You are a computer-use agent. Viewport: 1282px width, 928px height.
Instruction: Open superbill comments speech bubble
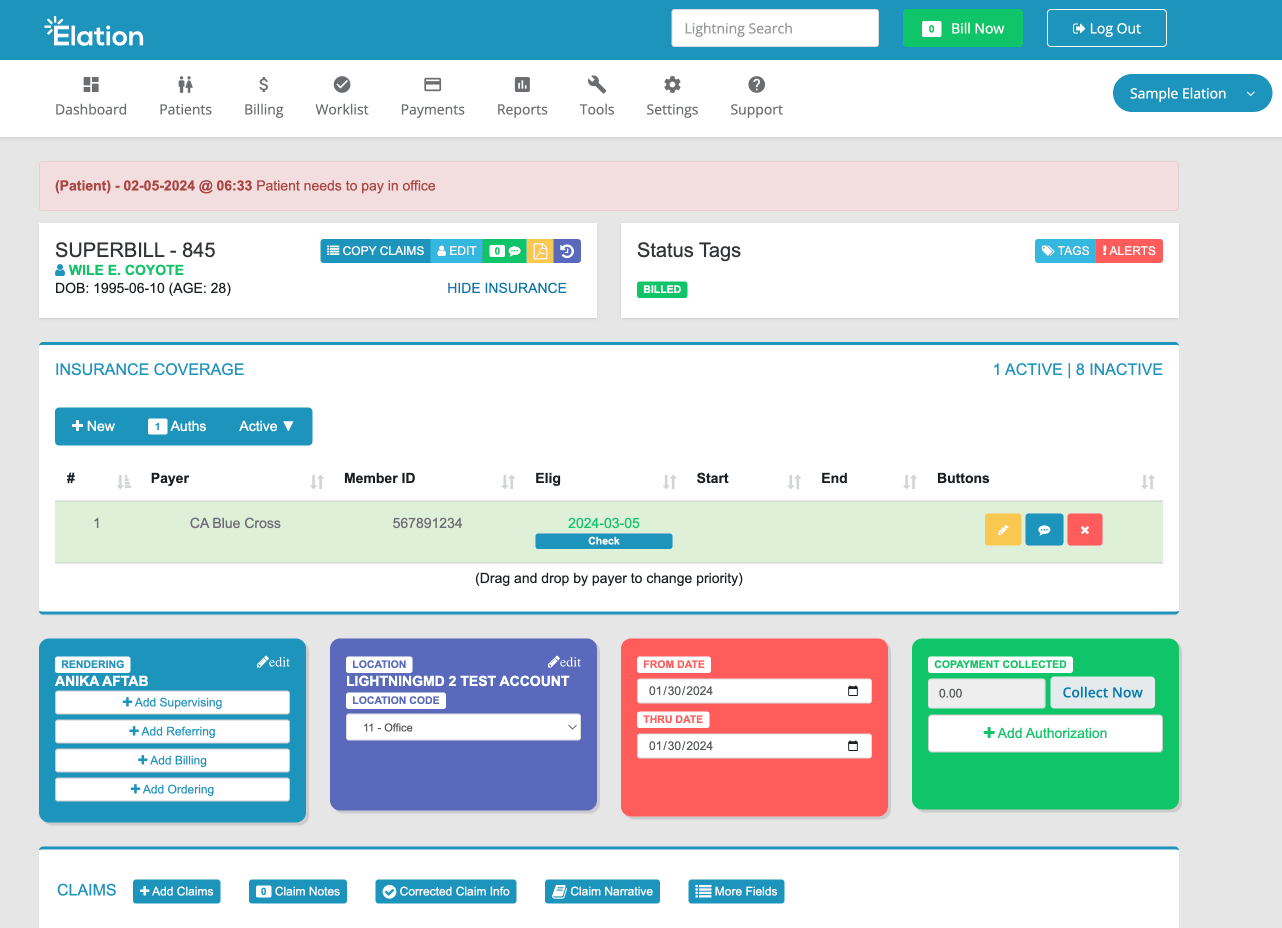point(506,251)
